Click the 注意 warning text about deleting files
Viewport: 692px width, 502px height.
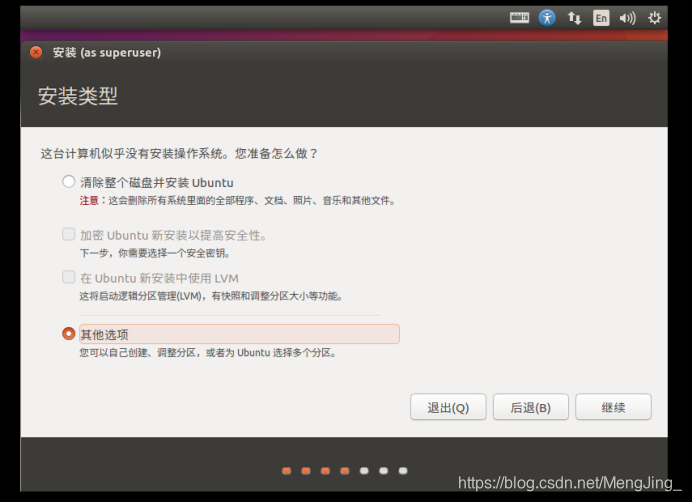click(x=237, y=201)
